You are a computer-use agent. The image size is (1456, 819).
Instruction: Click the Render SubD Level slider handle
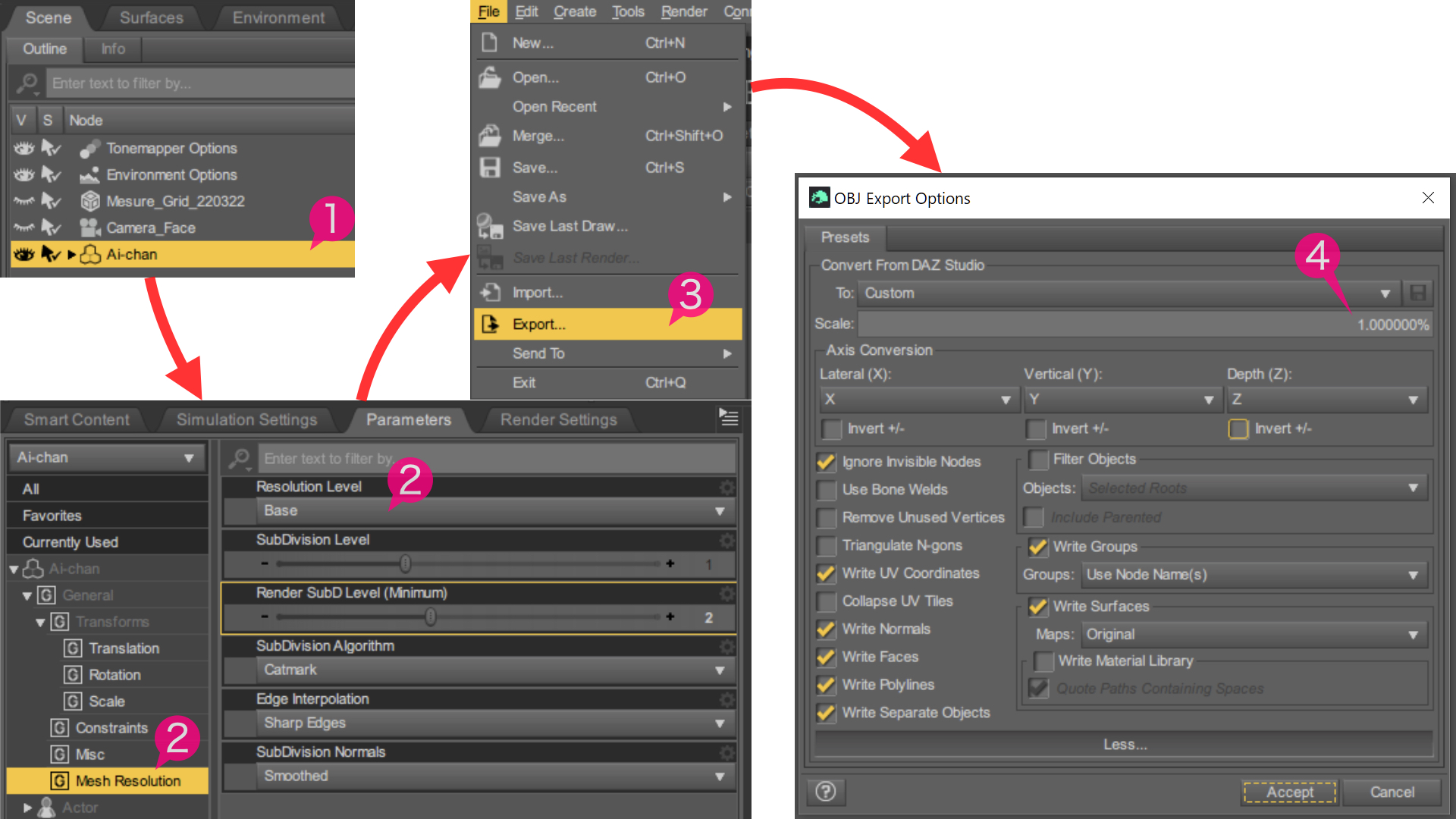click(x=431, y=617)
